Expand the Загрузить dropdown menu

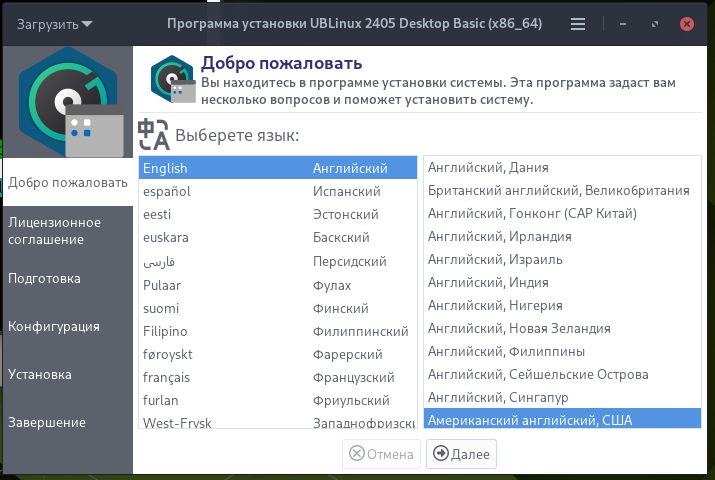[x=55, y=24]
